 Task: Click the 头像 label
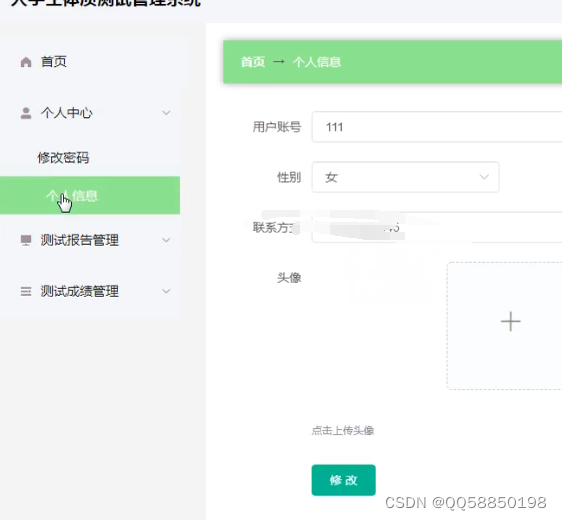[x=289, y=278]
